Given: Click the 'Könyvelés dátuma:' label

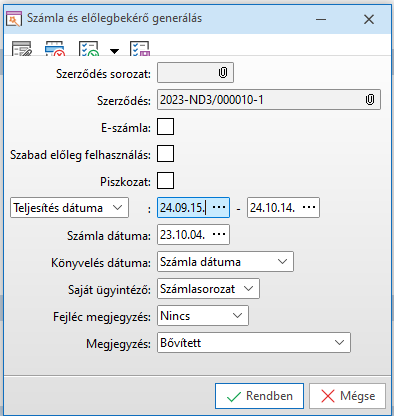Looking at the screenshot, I should [x=101, y=263].
